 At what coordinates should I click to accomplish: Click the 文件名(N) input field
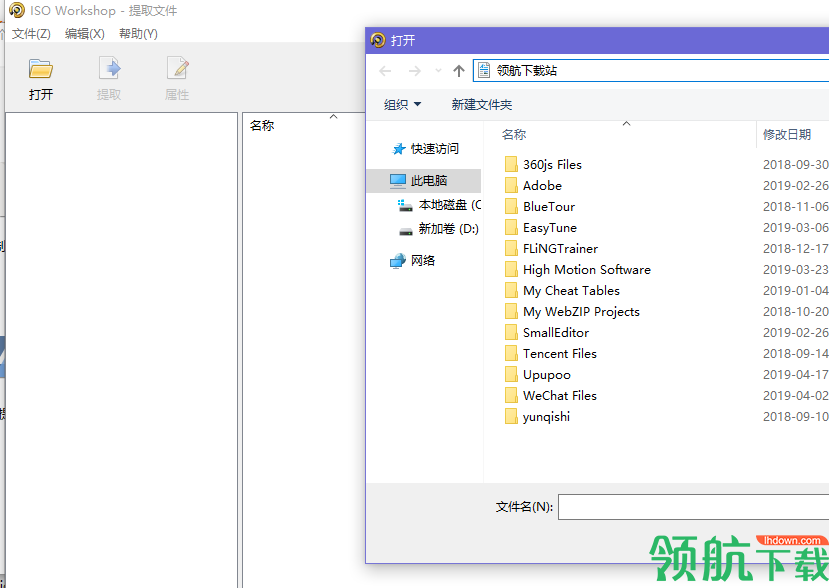coord(694,507)
